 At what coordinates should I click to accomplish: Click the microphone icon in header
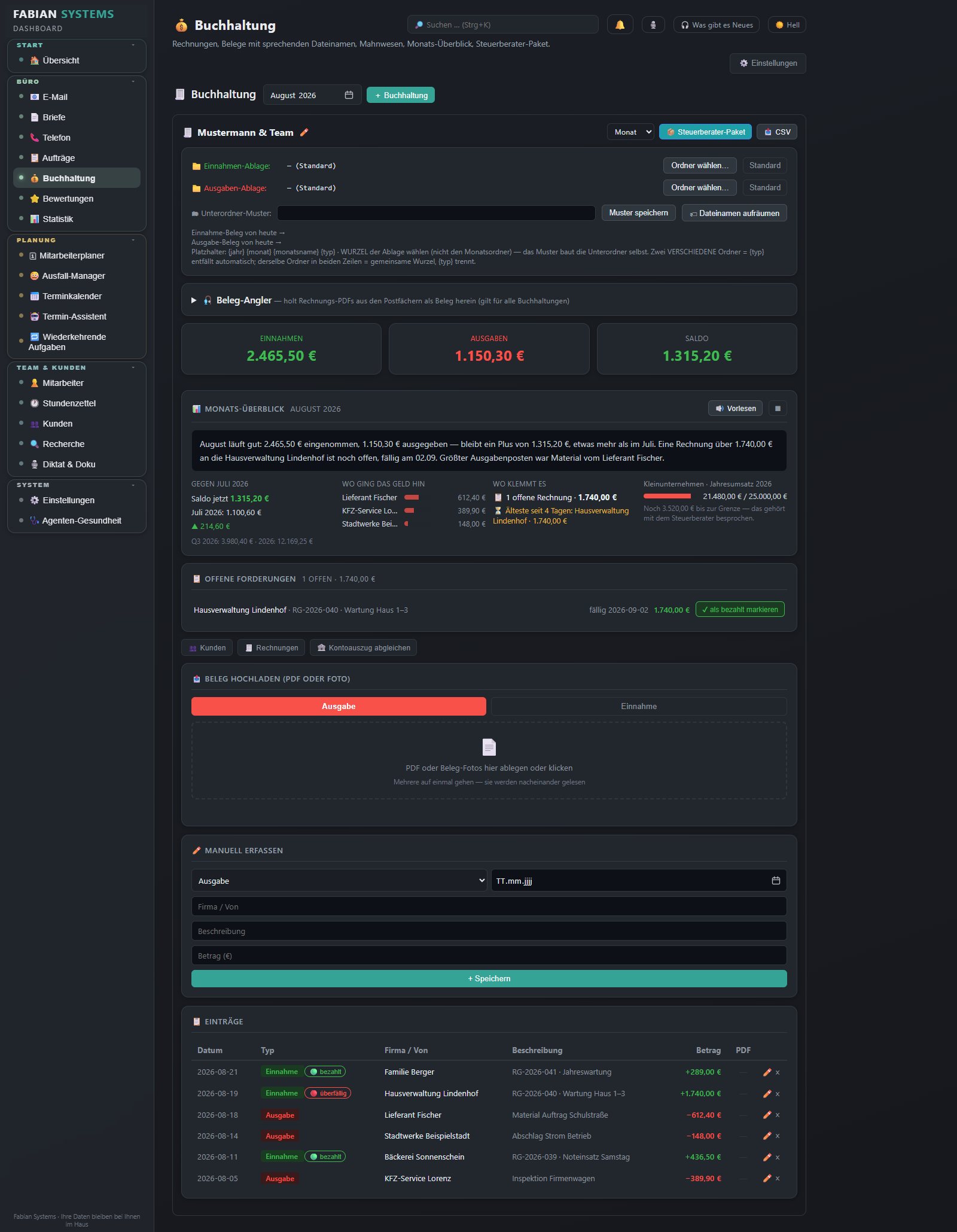click(653, 25)
